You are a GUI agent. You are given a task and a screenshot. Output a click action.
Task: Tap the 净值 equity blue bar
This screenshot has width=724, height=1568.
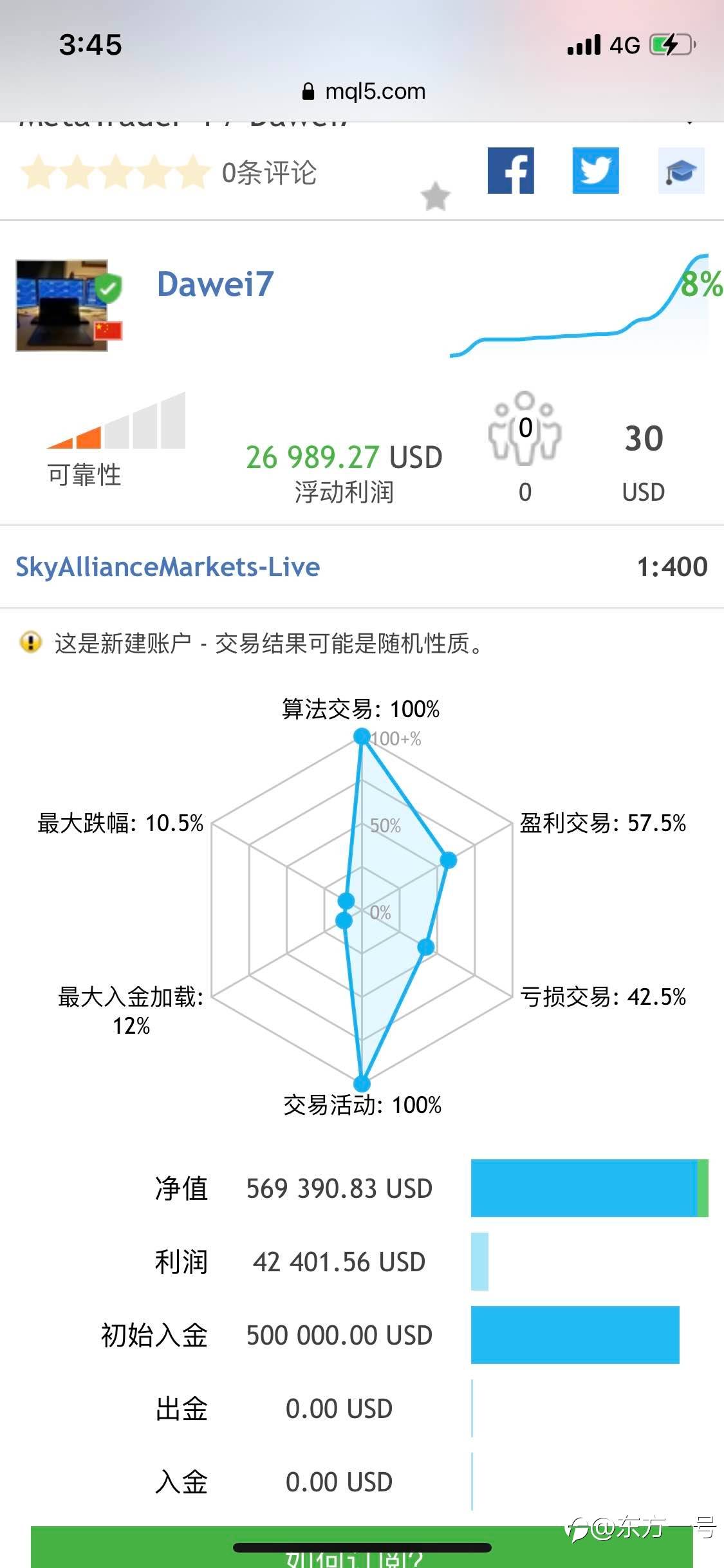click(584, 1188)
